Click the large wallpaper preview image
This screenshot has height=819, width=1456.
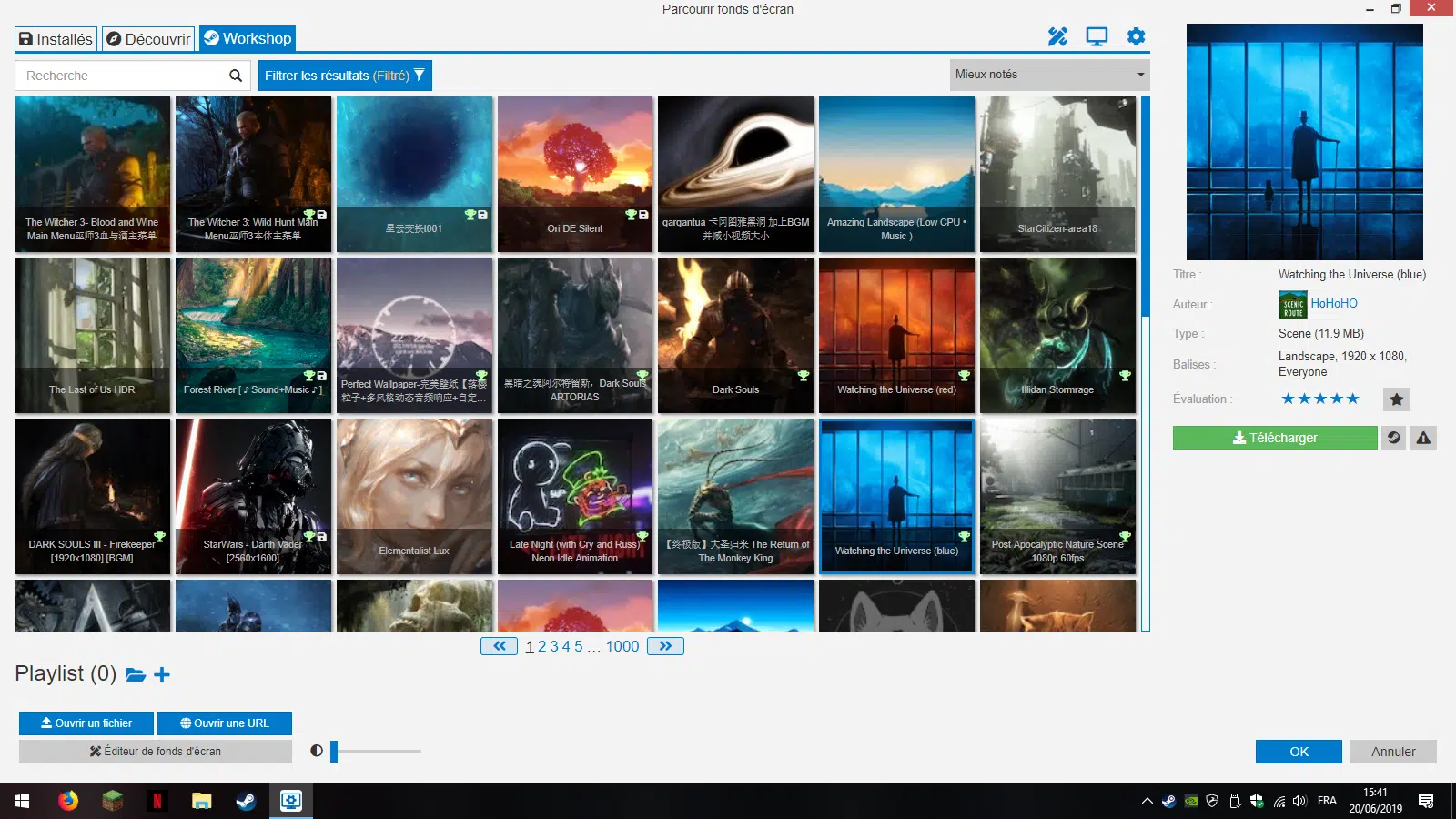coord(1305,142)
